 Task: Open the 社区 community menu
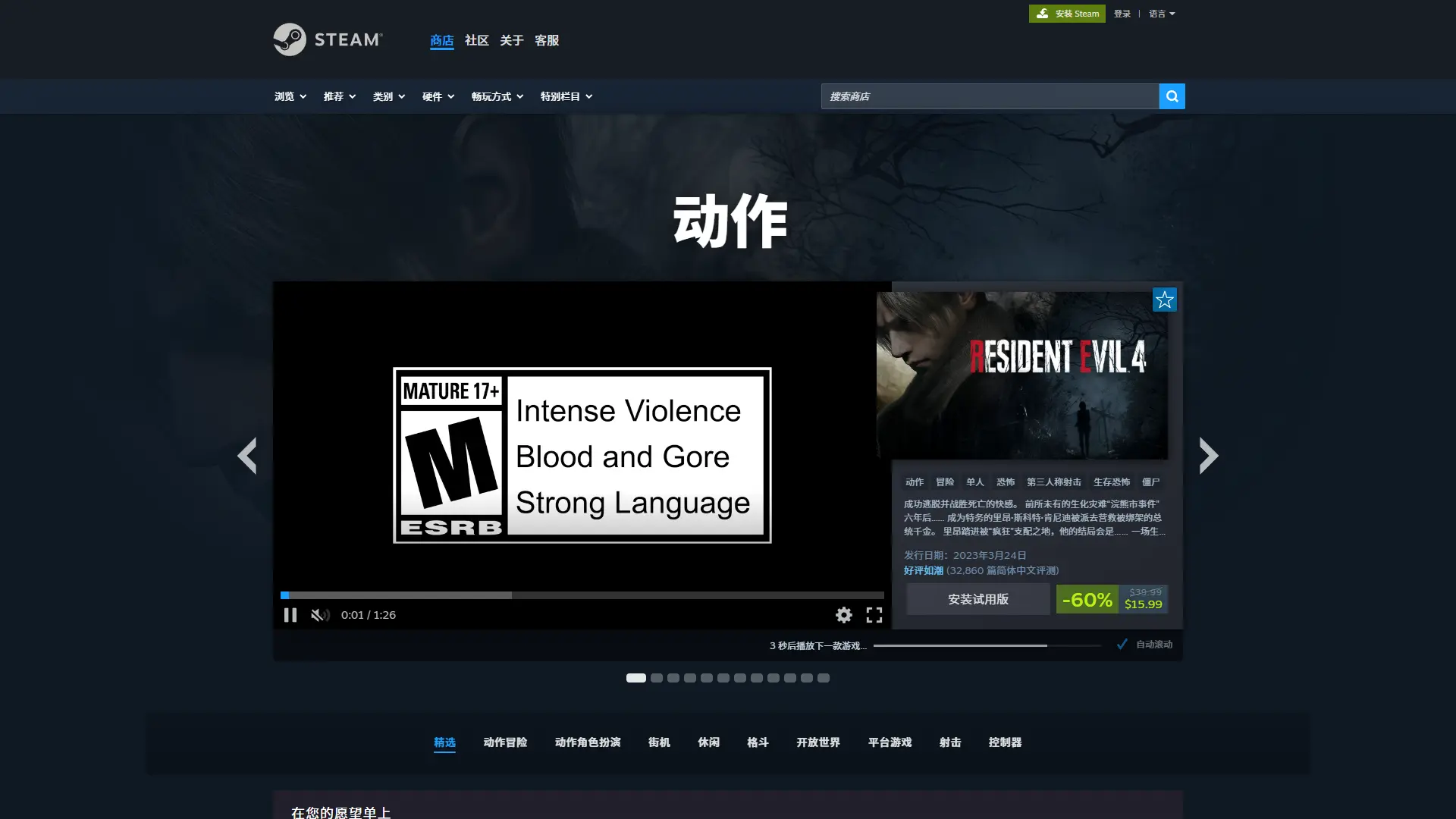pos(476,40)
